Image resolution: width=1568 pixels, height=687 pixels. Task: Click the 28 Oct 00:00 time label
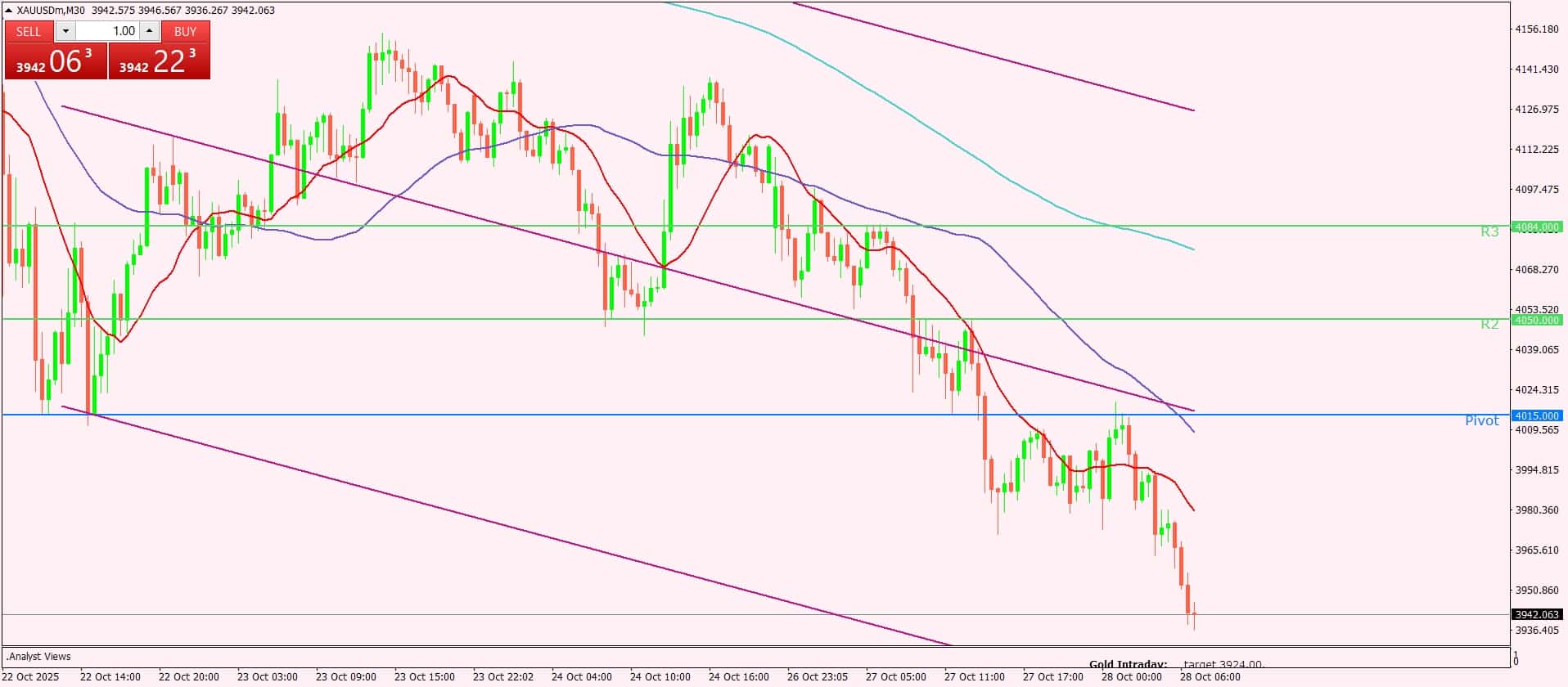pyautogui.click(x=1132, y=677)
